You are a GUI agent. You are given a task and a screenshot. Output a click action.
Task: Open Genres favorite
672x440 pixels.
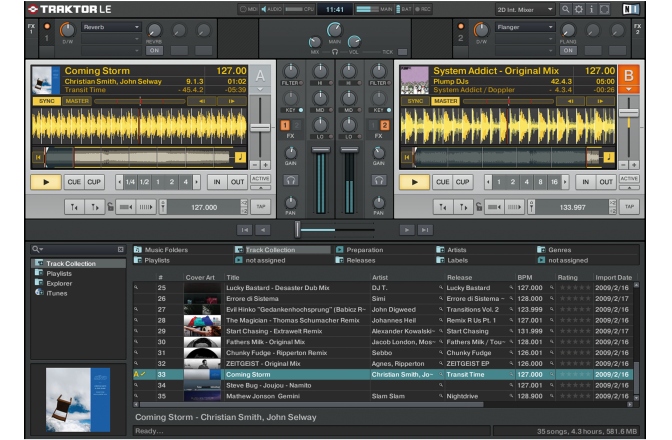[560, 250]
